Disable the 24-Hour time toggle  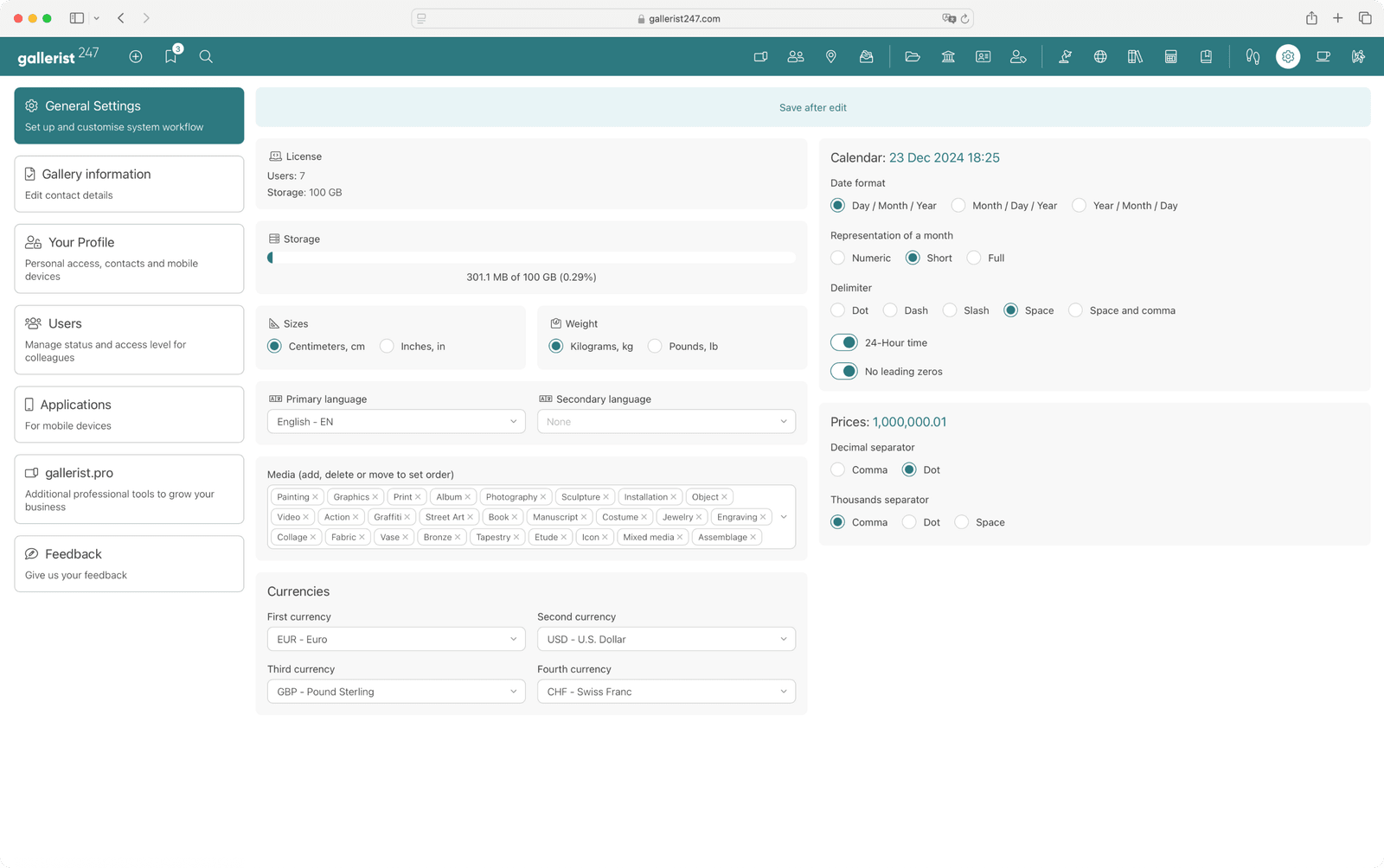pyautogui.click(x=844, y=342)
